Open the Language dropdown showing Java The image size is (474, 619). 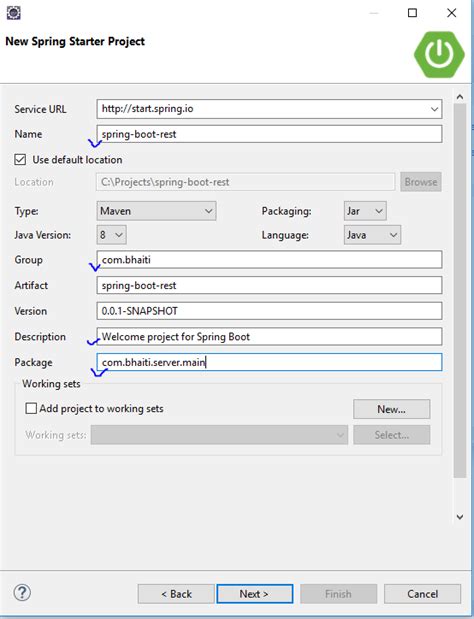pyautogui.click(x=372, y=235)
